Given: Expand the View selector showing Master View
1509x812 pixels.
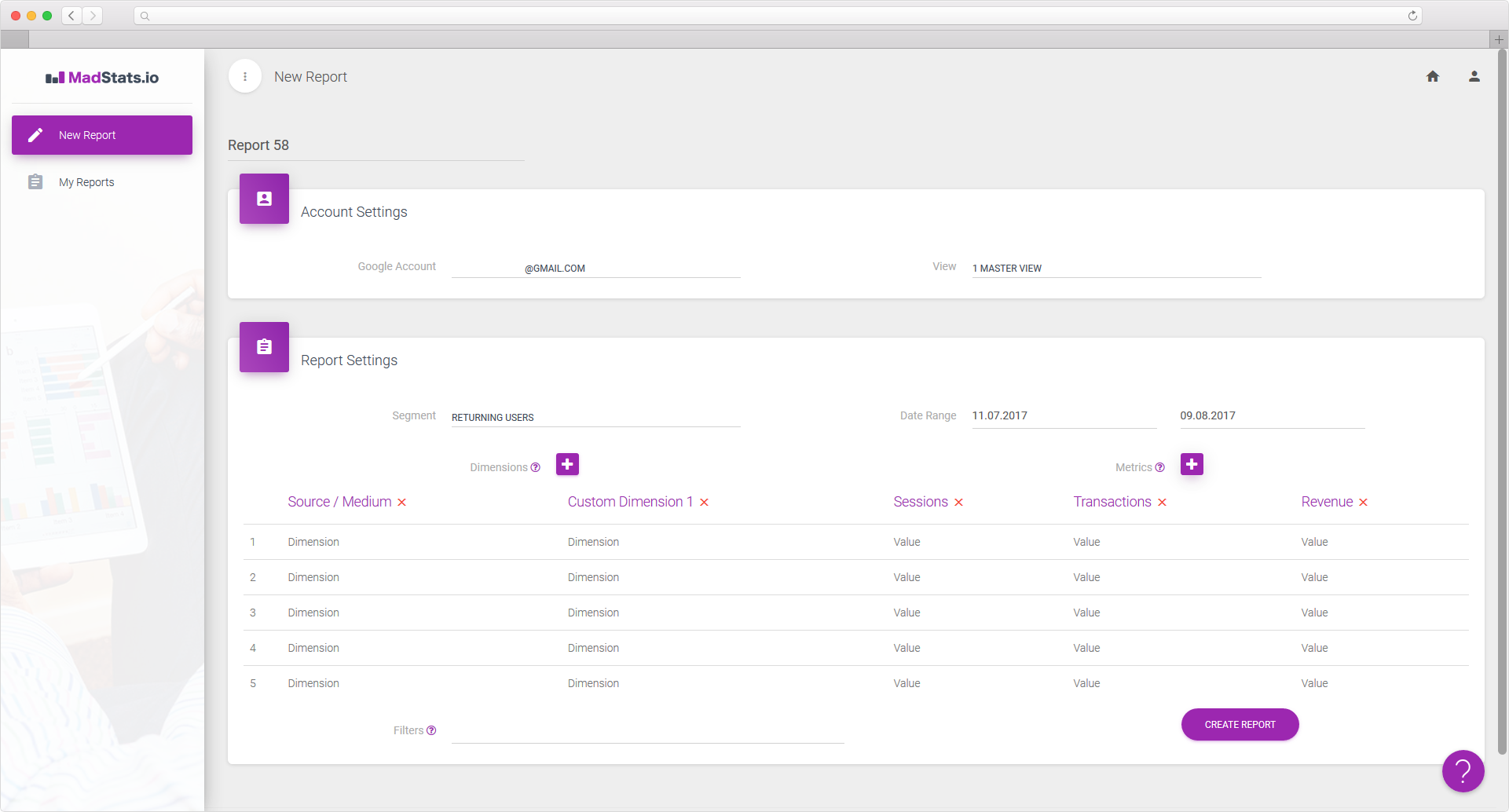Looking at the screenshot, I should click(x=1115, y=268).
